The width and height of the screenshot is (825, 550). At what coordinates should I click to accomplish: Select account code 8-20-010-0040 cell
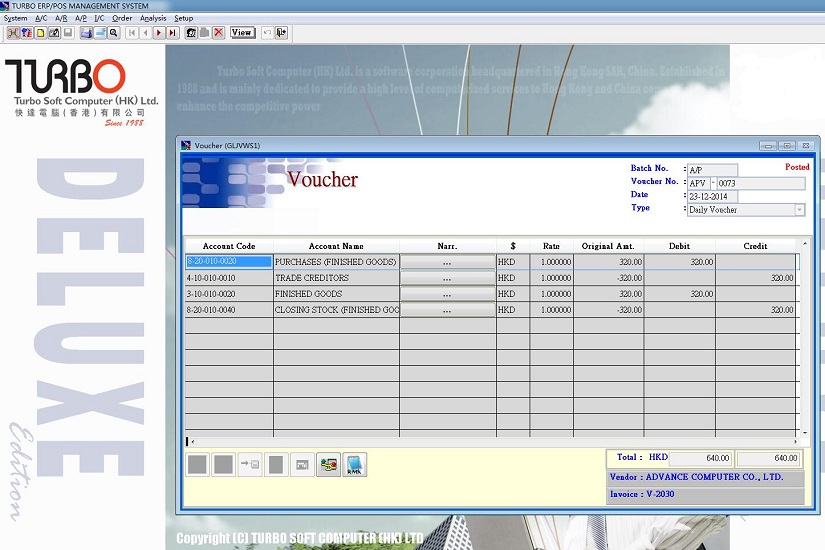click(229, 310)
